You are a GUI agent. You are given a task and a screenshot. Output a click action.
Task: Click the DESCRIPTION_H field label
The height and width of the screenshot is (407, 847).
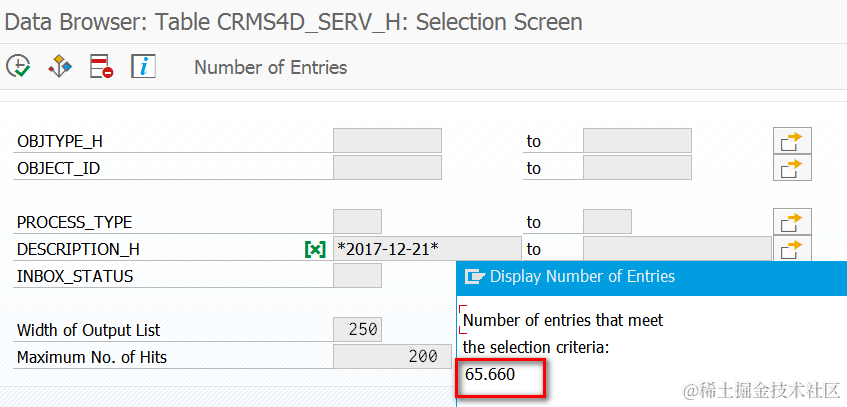(78, 250)
